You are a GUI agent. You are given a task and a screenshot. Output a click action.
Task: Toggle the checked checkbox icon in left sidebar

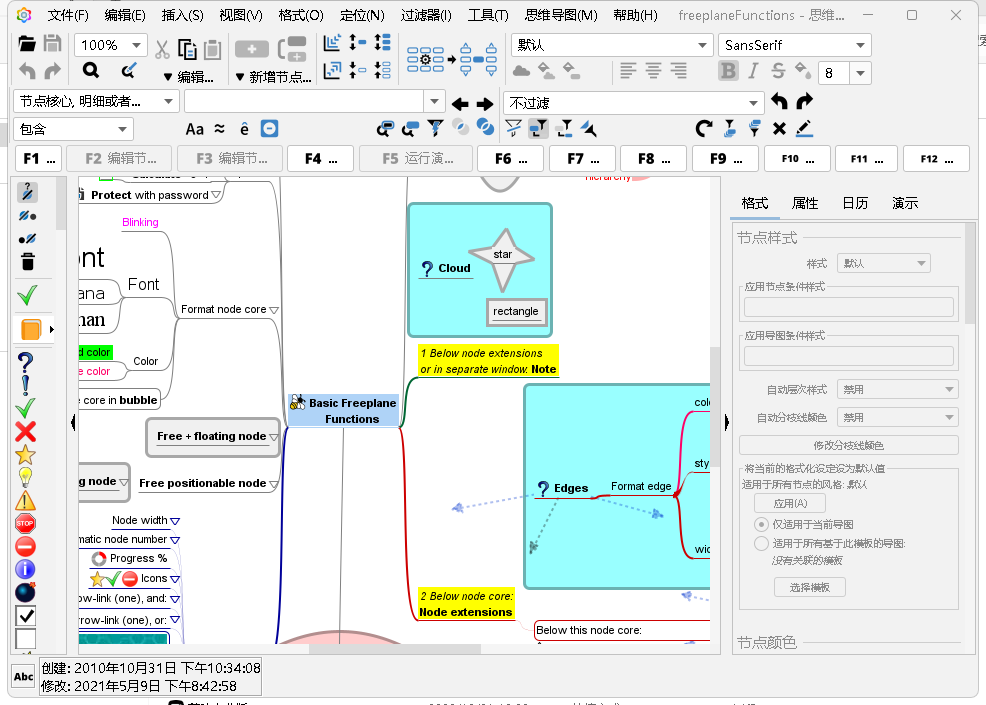[26, 615]
